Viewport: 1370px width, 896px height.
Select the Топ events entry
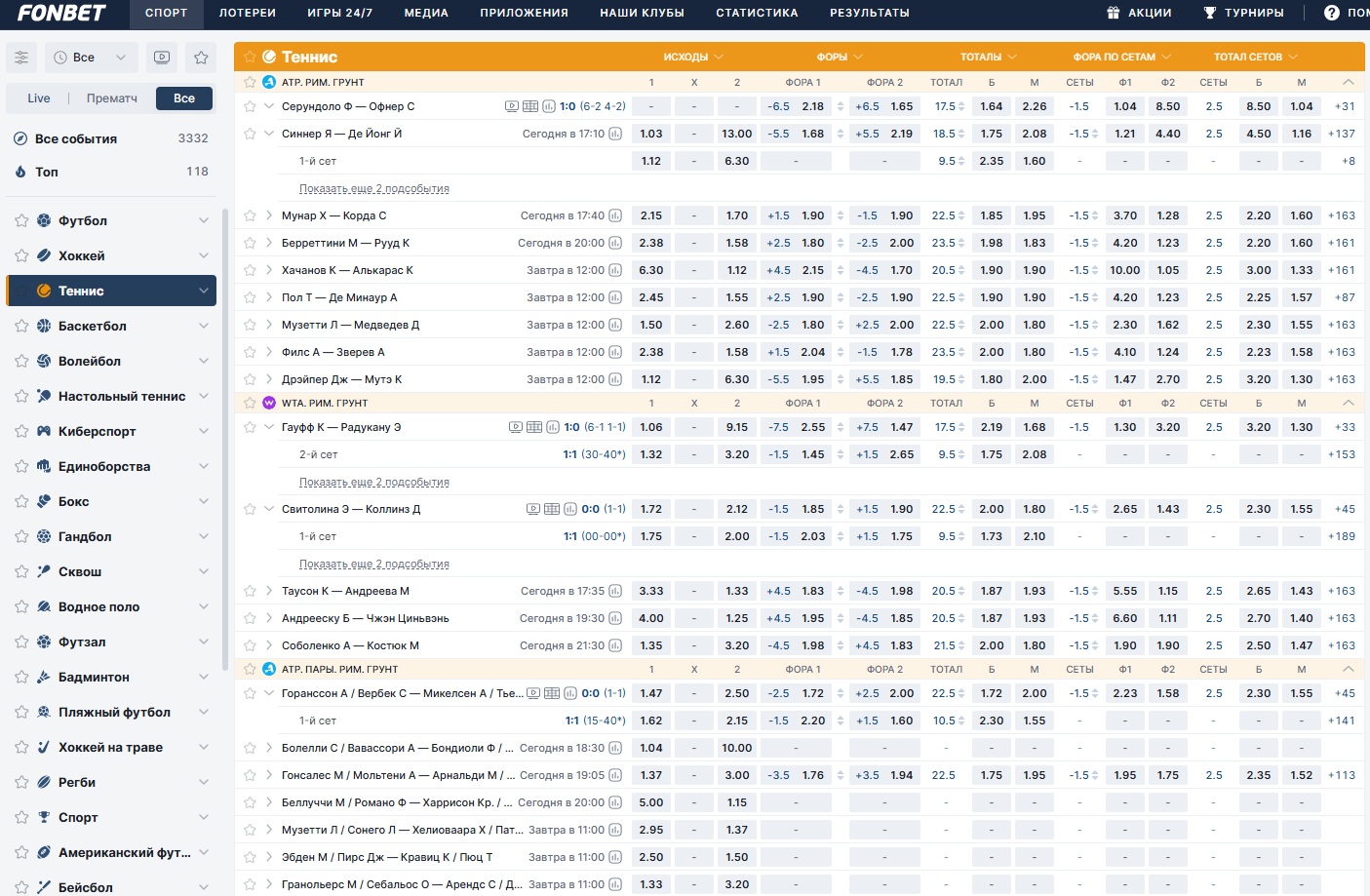tap(112, 172)
